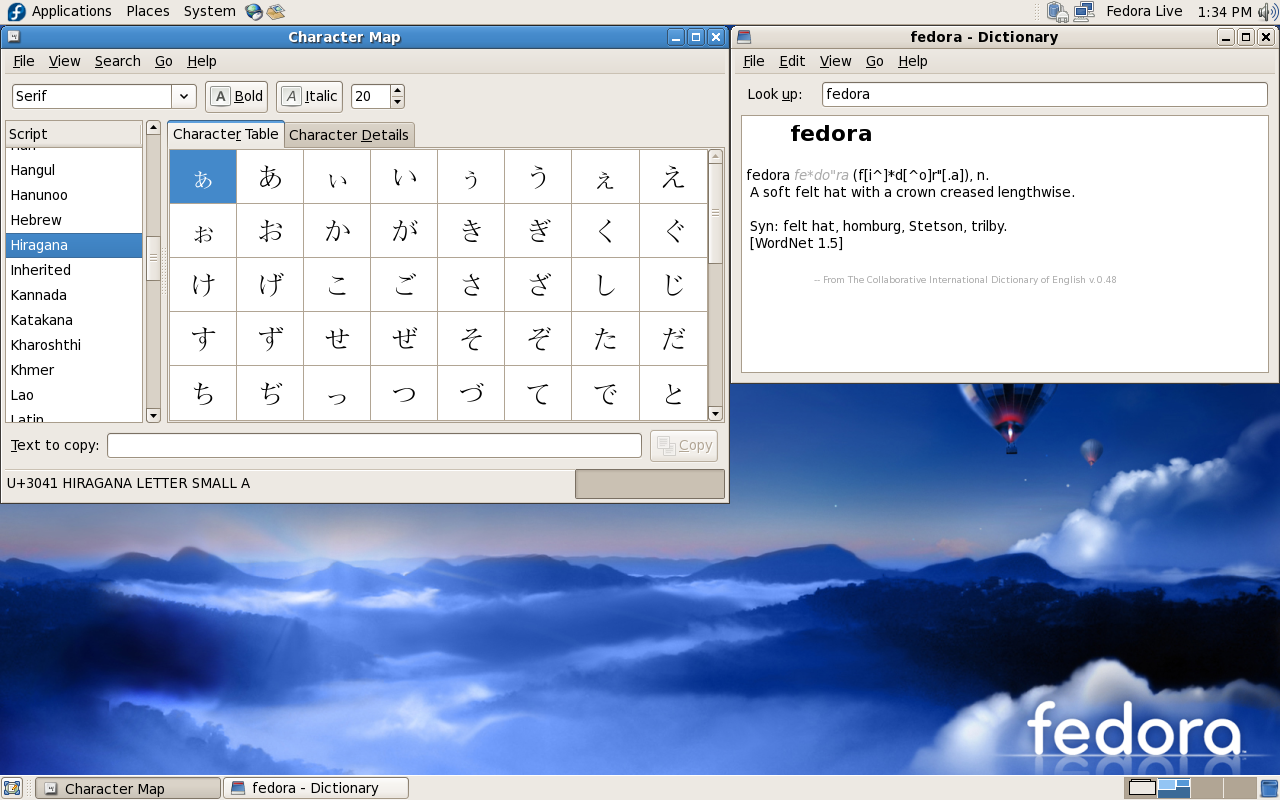The image size is (1280, 800).
Task: Select hiragana character た in table
Action: (x=605, y=339)
